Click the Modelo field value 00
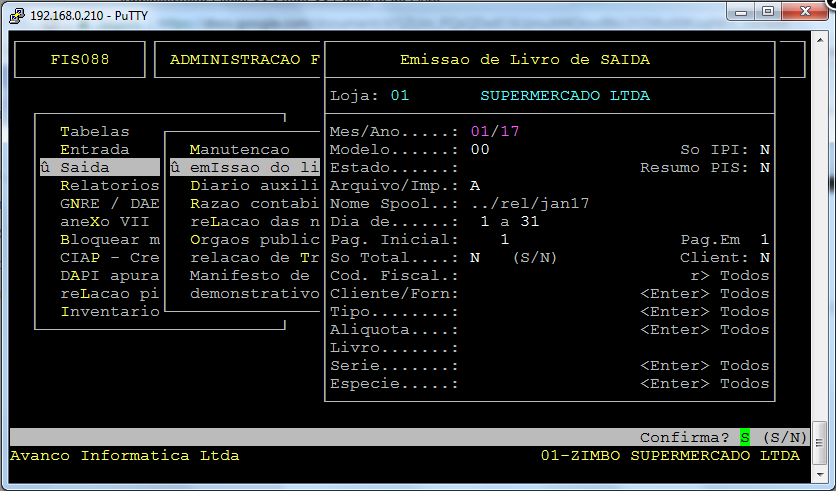 coord(480,149)
